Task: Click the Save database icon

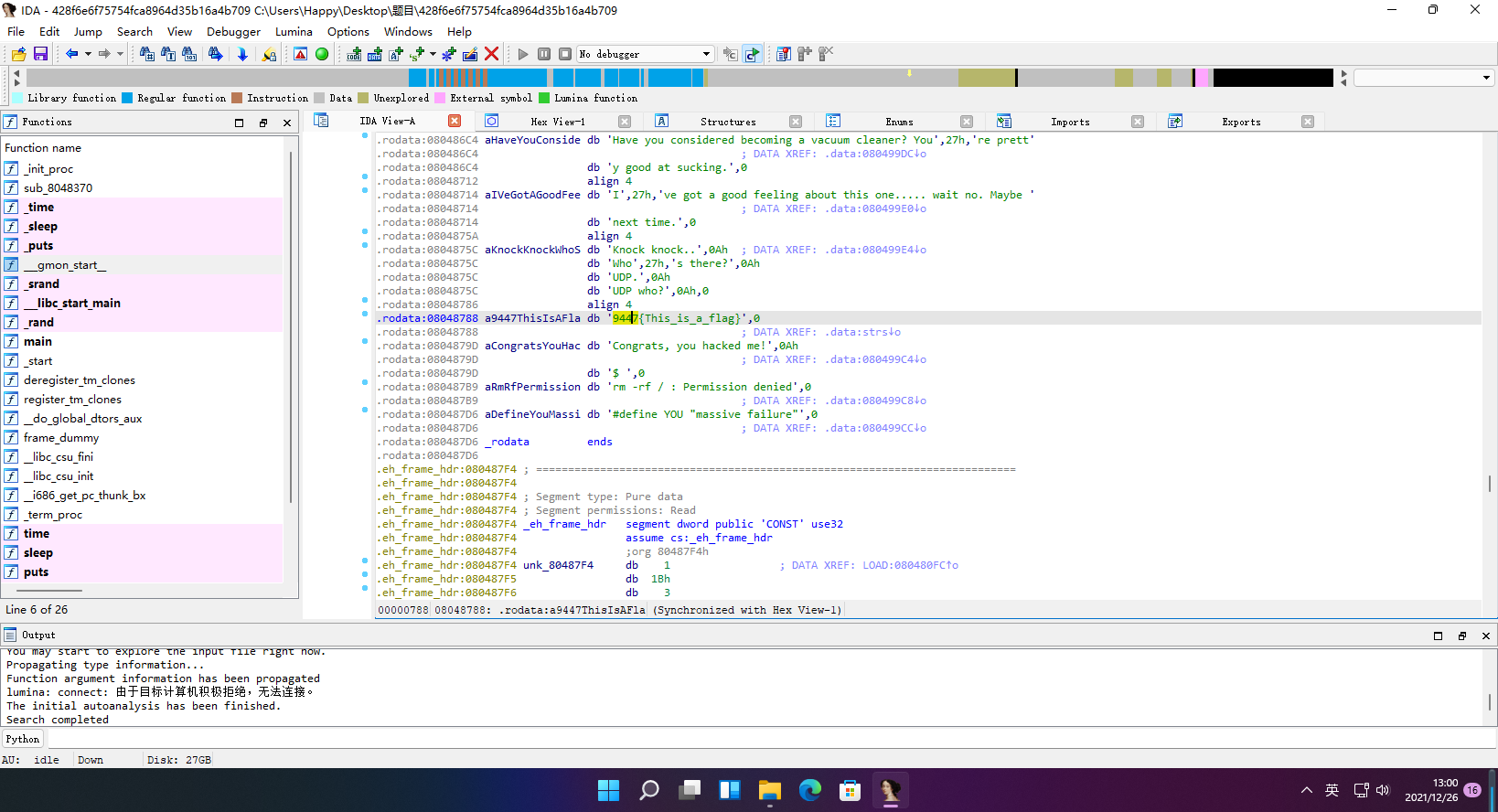Action: [40, 54]
